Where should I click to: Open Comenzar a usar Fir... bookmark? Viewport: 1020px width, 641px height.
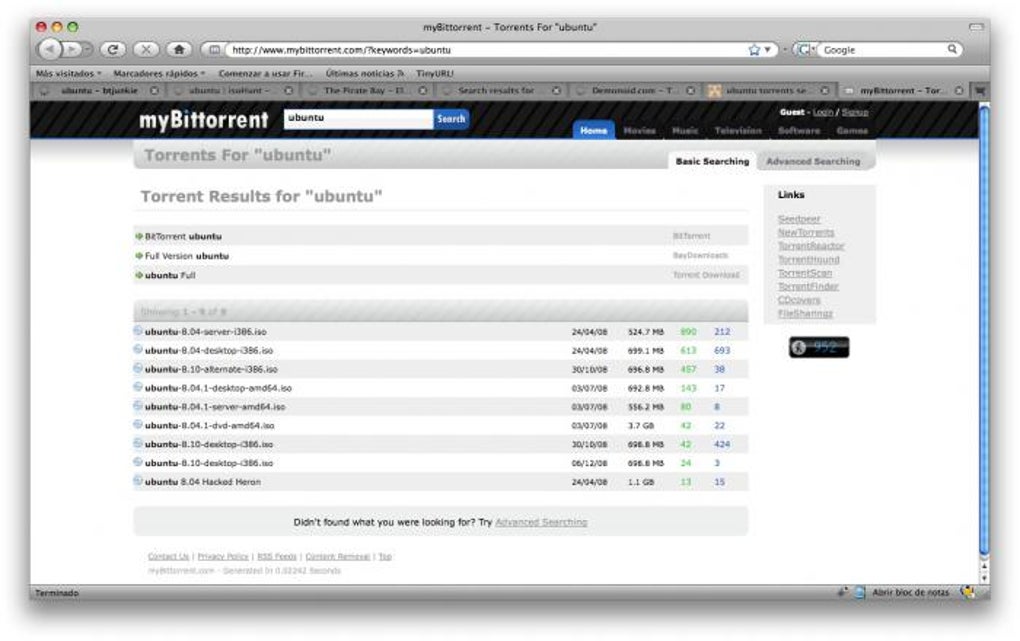coord(265,74)
